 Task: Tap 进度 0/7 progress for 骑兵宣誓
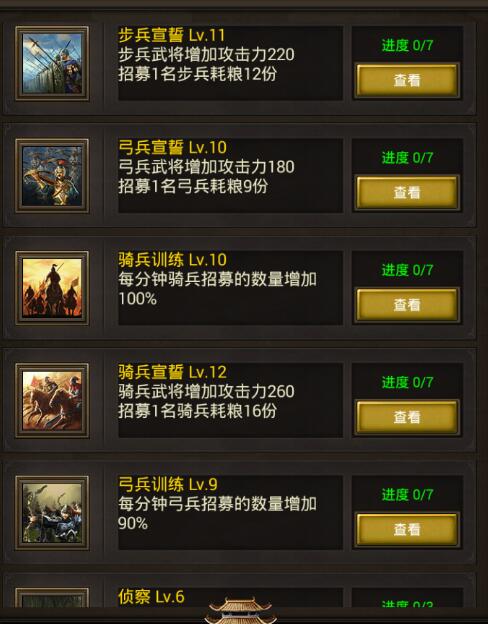click(407, 382)
